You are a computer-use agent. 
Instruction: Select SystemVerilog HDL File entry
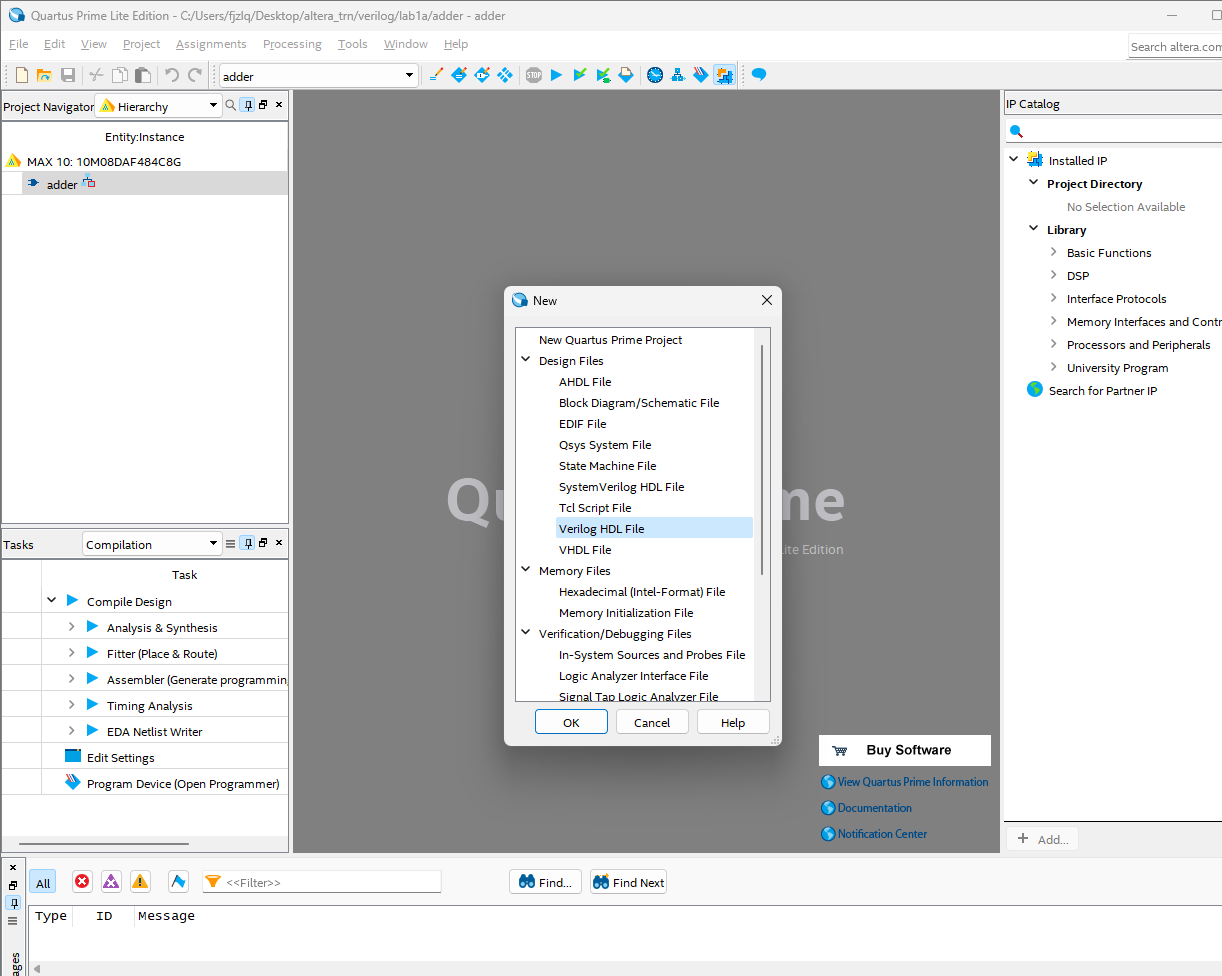(x=621, y=486)
